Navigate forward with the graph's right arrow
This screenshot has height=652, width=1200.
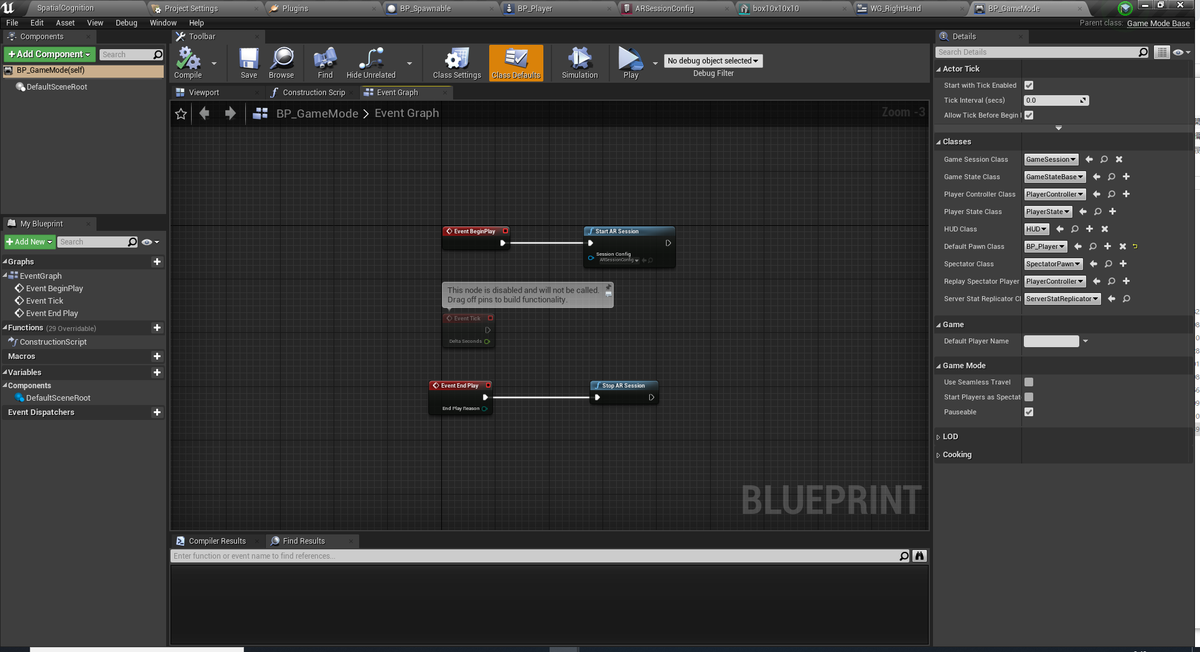coord(230,113)
